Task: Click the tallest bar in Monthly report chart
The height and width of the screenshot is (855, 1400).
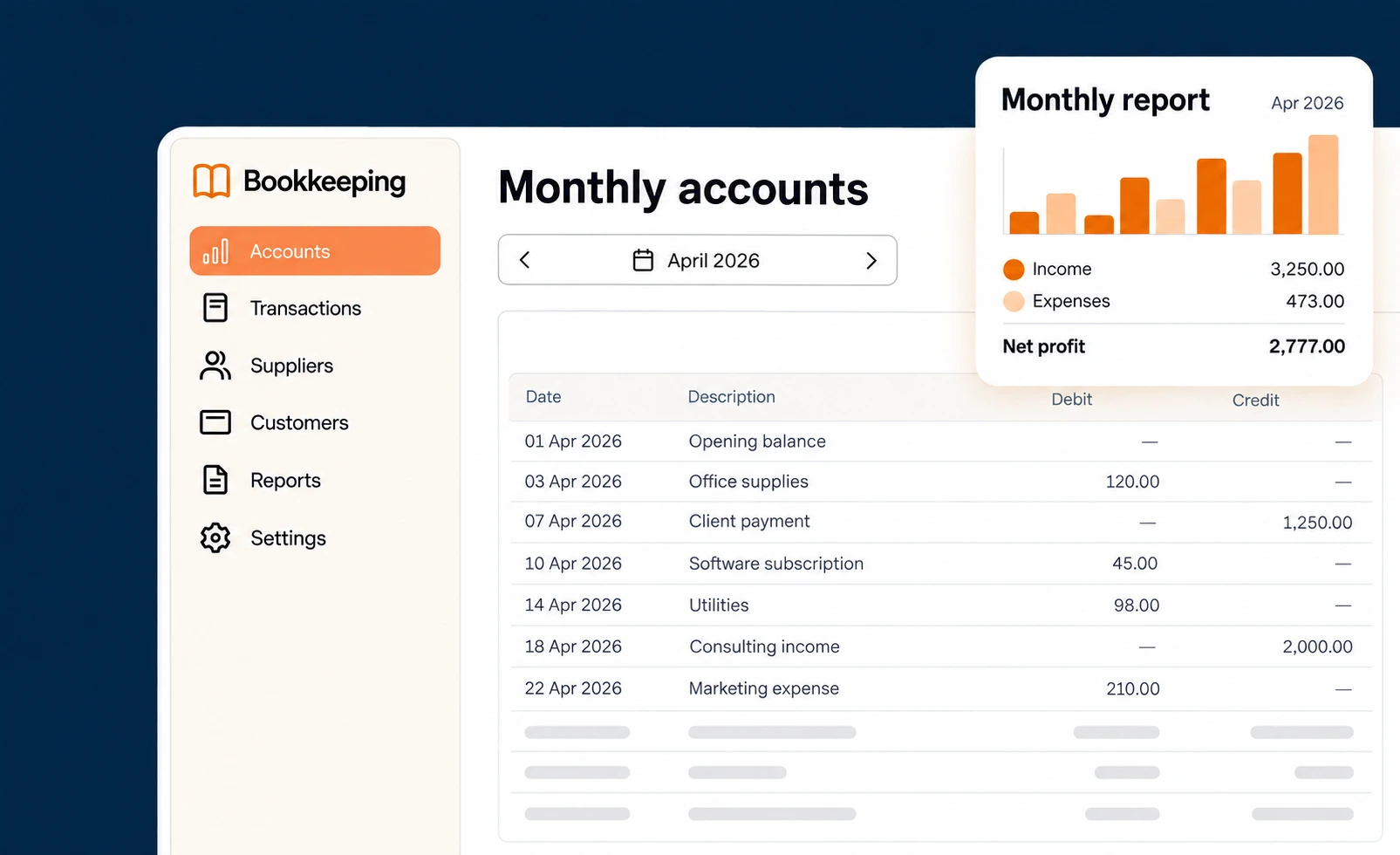Action: point(1323,184)
